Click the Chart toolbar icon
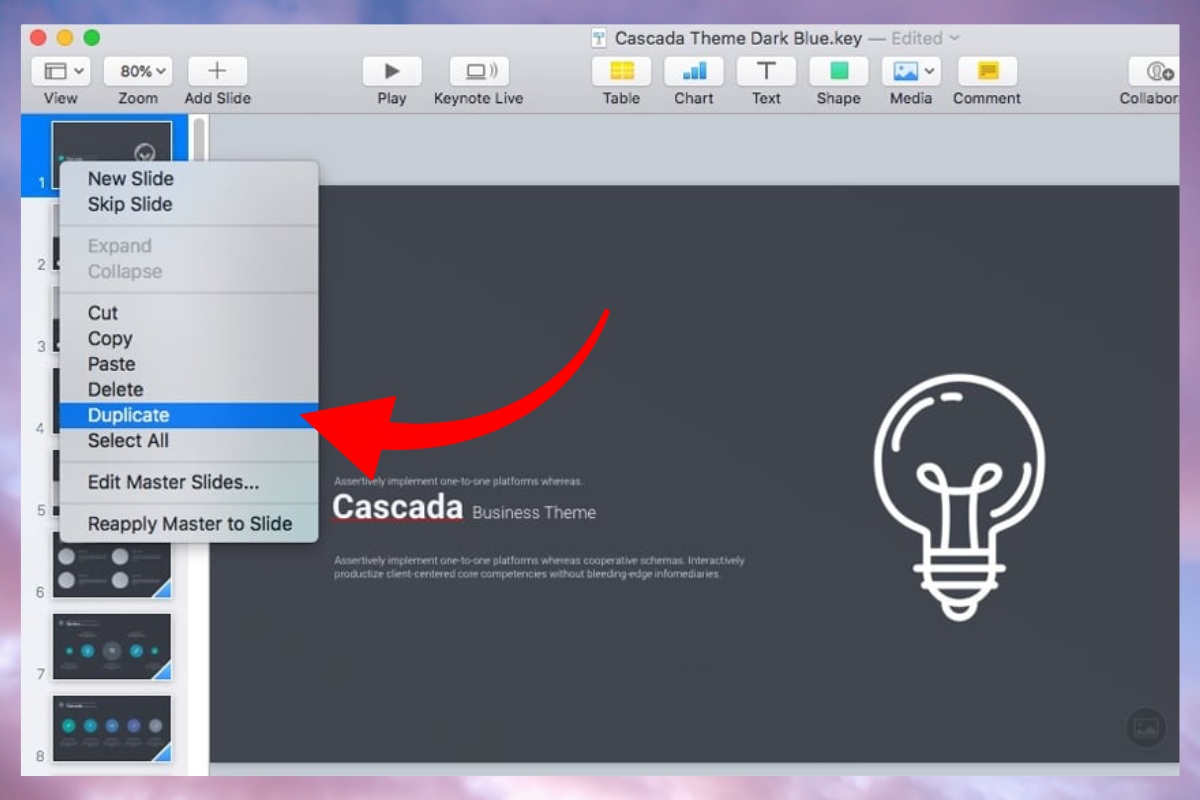The height and width of the screenshot is (800, 1200). point(694,71)
